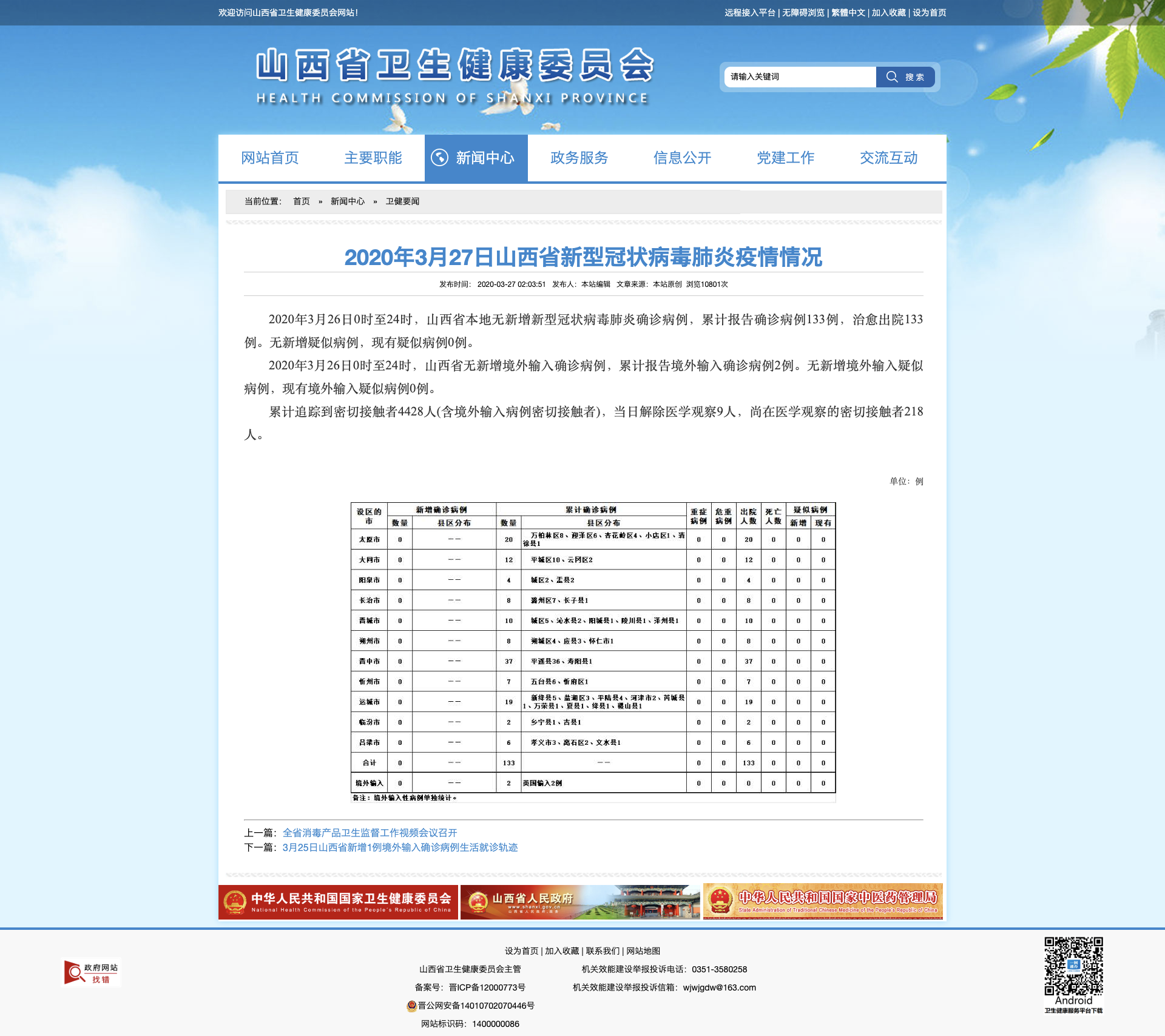Click the publish time 2020-03-27 02:03:51
The width and height of the screenshot is (1165, 1036).
pos(512,284)
